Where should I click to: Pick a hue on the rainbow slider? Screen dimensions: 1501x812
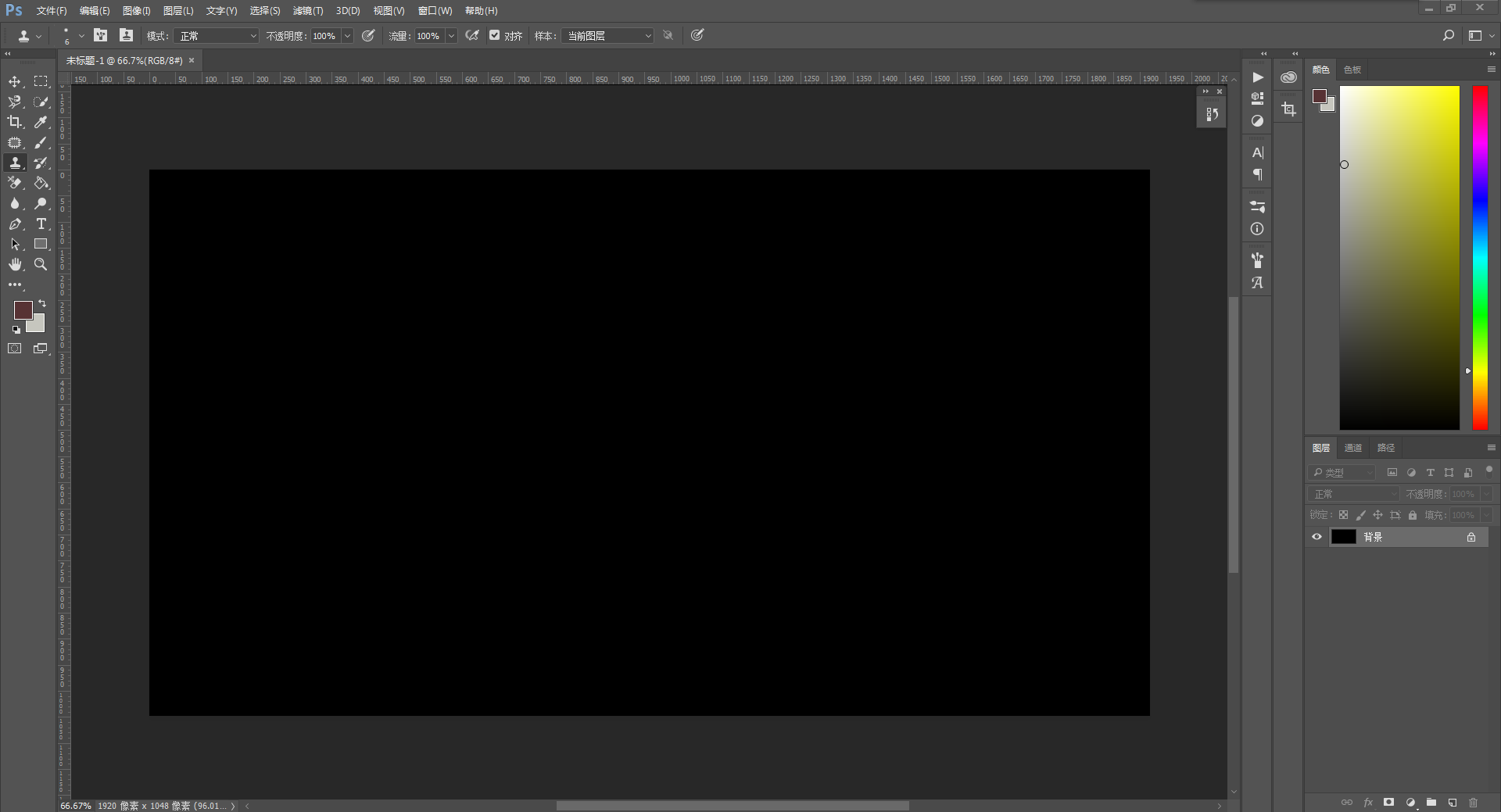pyautogui.click(x=1480, y=258)
